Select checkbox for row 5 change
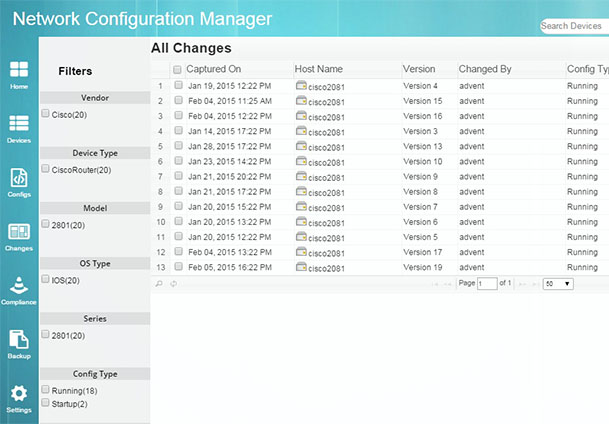 tap(177, 147)
